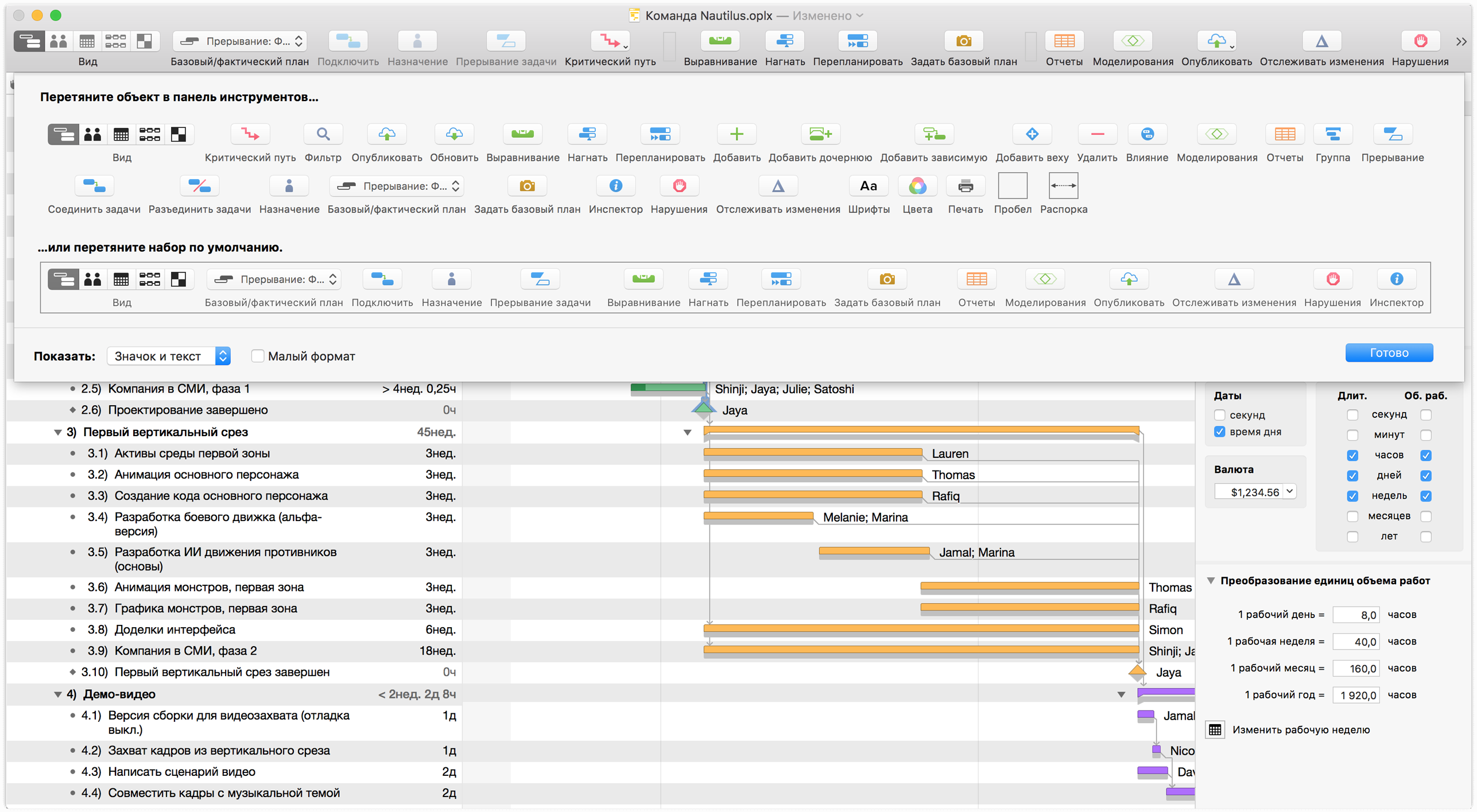Toggle the недель duration checkbox

1352,496
